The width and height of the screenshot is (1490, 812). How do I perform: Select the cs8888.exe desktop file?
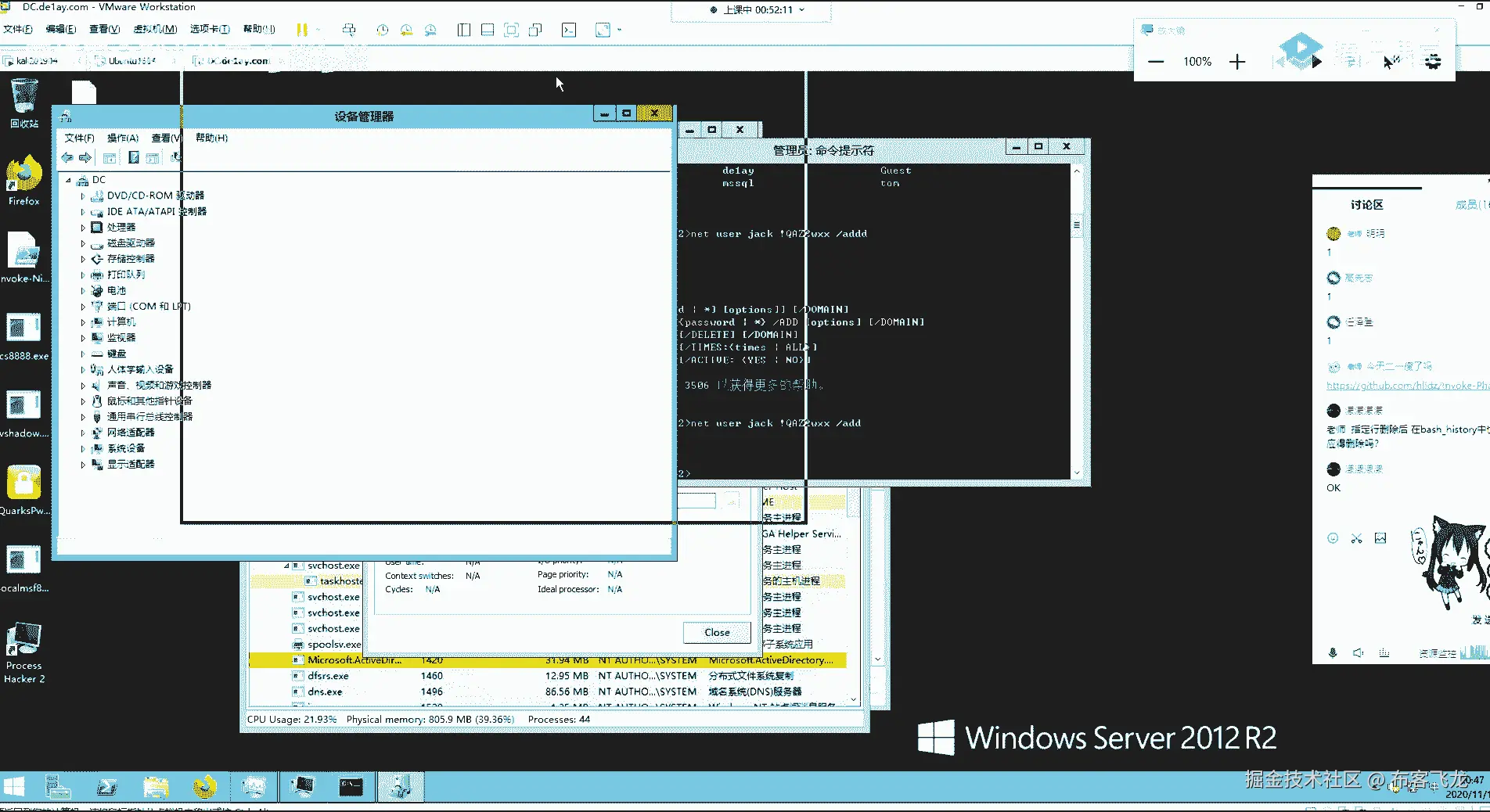pyautogui.click(x=24, y=336)
